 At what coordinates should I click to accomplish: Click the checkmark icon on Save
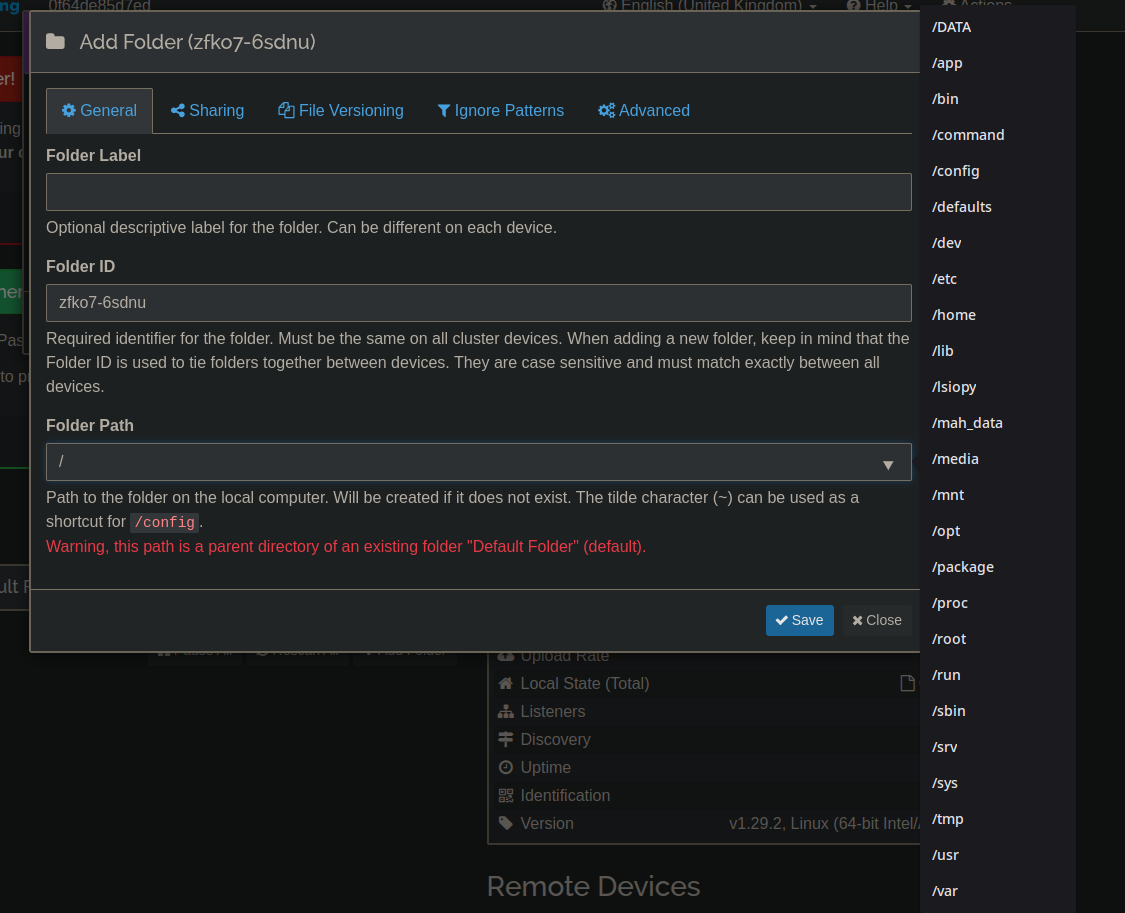click(x=782, y=620)
